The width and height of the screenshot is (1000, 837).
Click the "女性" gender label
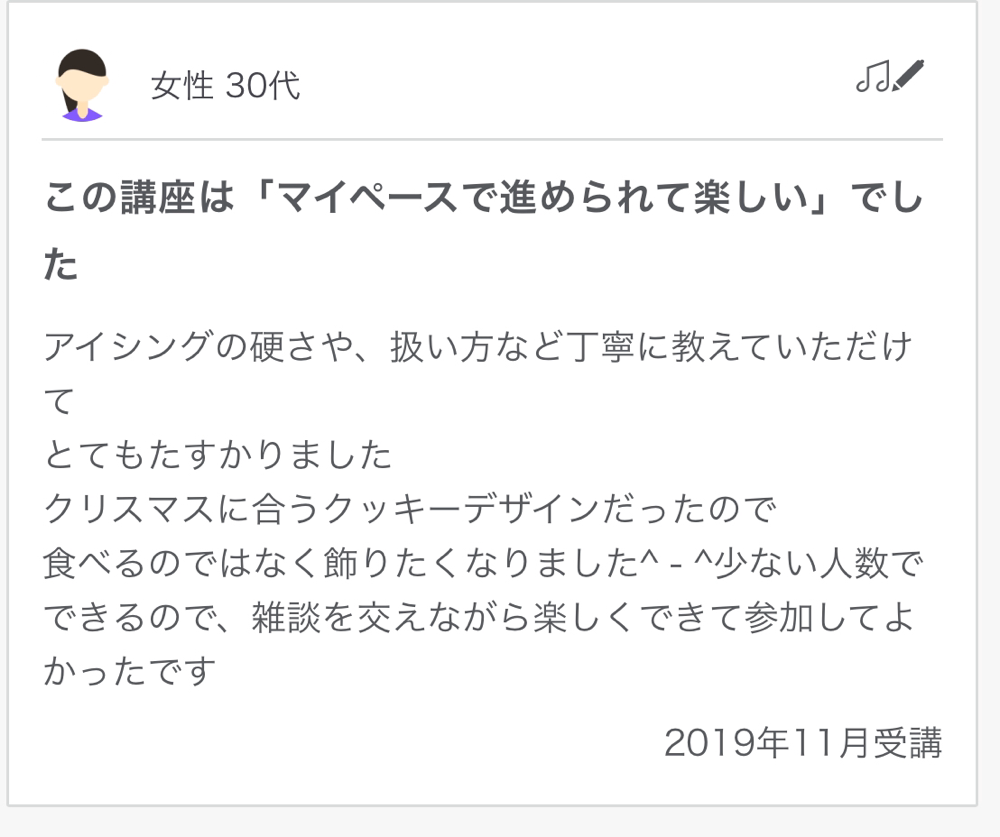point(182,86)
